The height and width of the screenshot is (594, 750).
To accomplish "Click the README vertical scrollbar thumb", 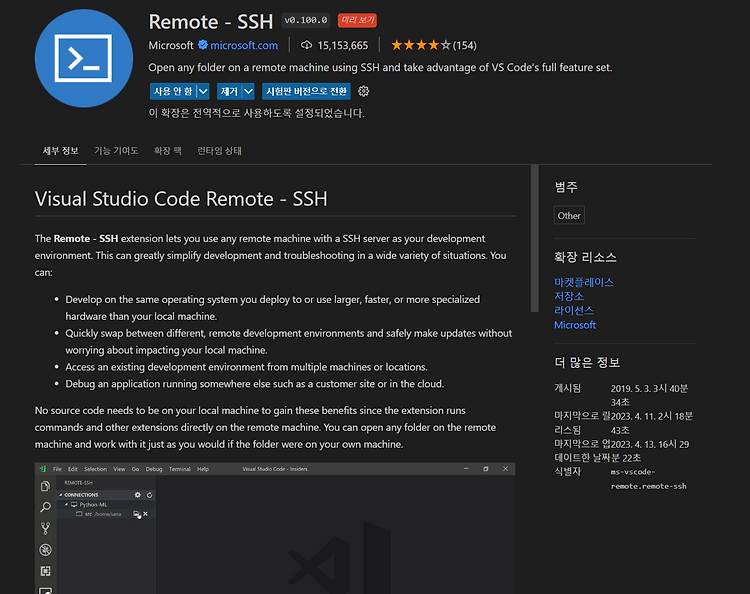I will (534, 238).
